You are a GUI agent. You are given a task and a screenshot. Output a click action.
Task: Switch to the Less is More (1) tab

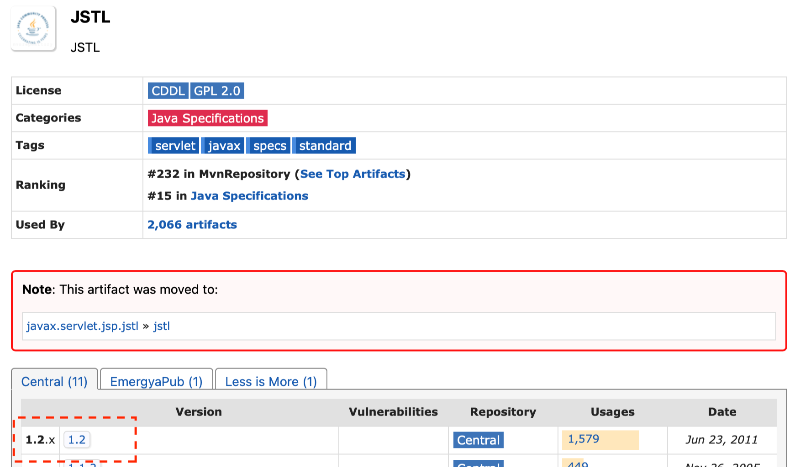tap(271, 382)
